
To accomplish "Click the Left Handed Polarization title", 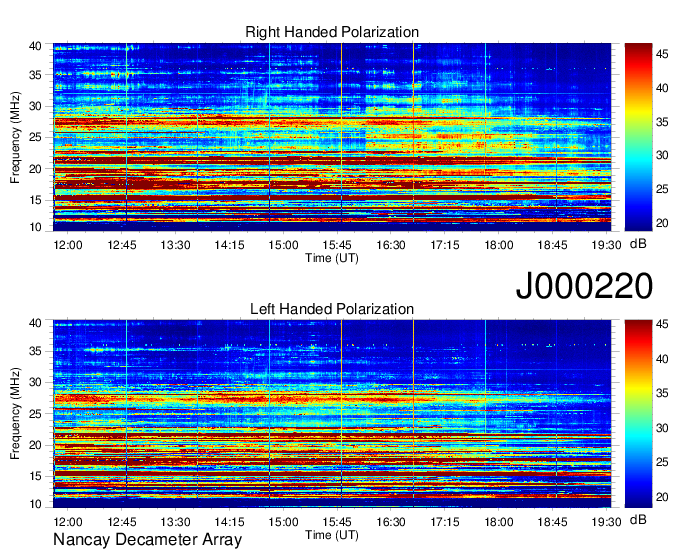I will coord(332,309).
